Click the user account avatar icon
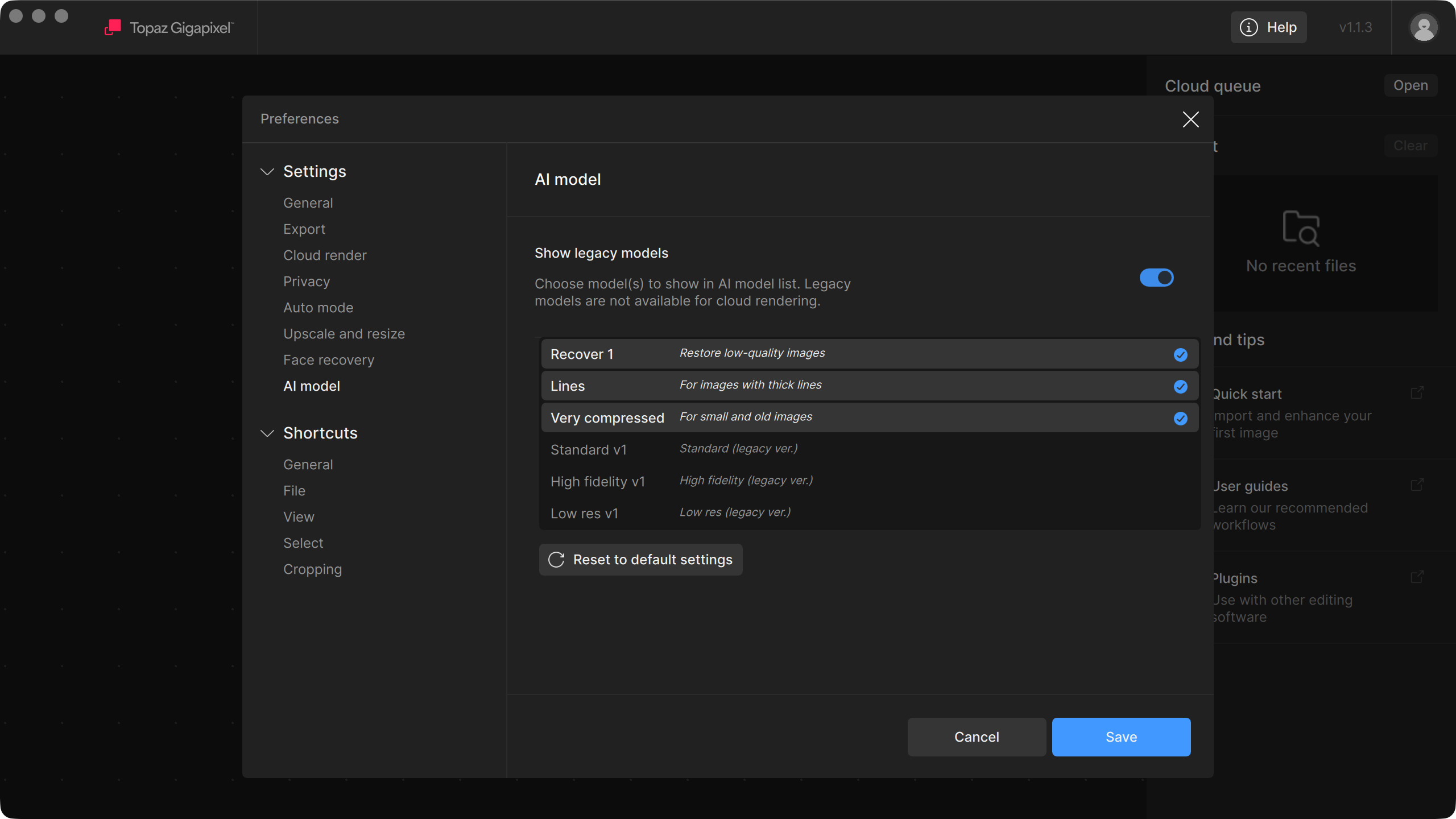The image size is (1456, 819). coord(1424,27)
